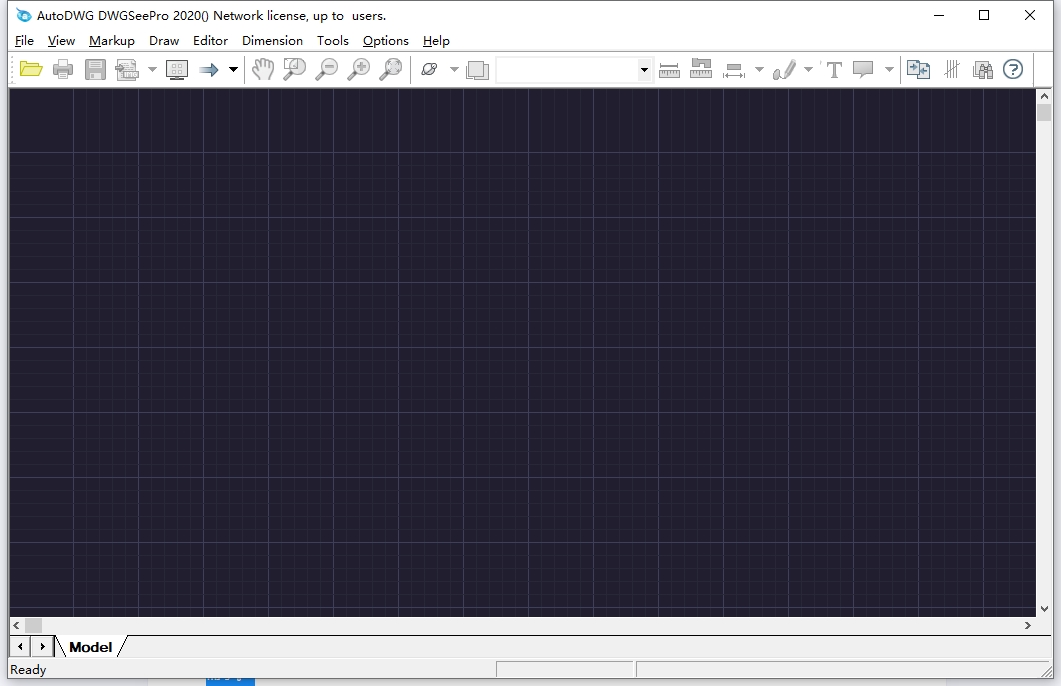Viewport: 1061px width, 686px height.
Task: Expand the orbit view dropdown arrow
Action: pyautogui.click(x=454, y=70)
